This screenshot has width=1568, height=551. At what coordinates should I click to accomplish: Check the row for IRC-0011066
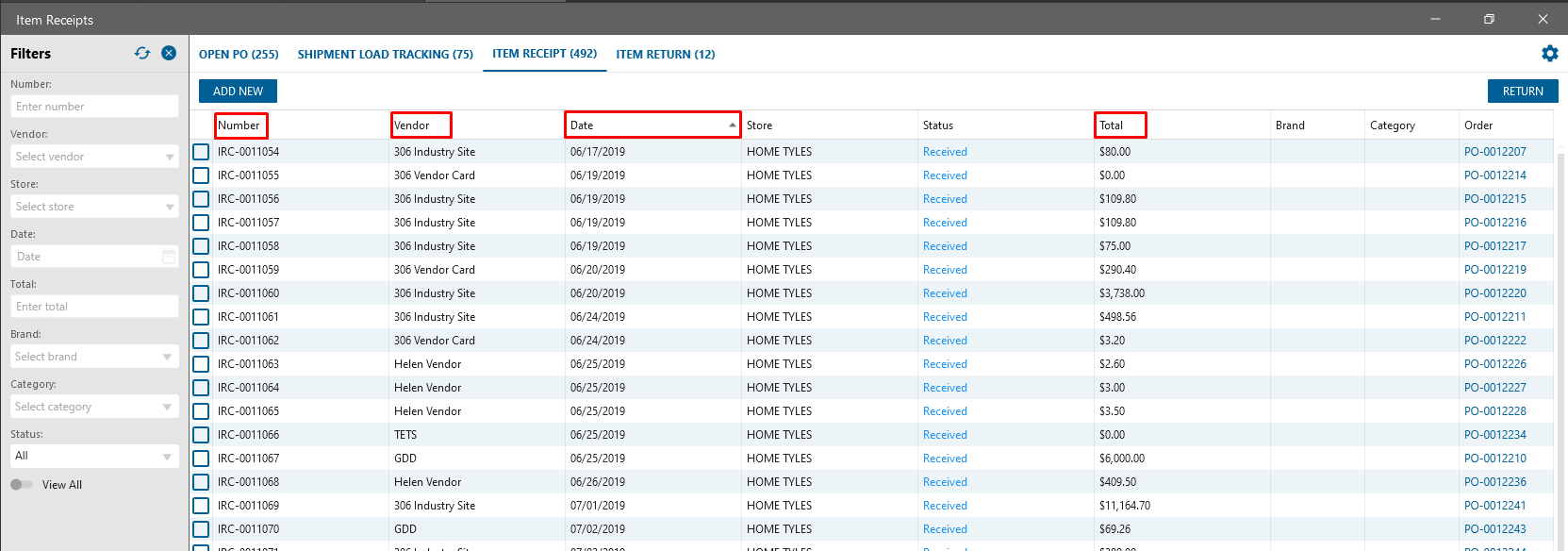coord(201,435)
